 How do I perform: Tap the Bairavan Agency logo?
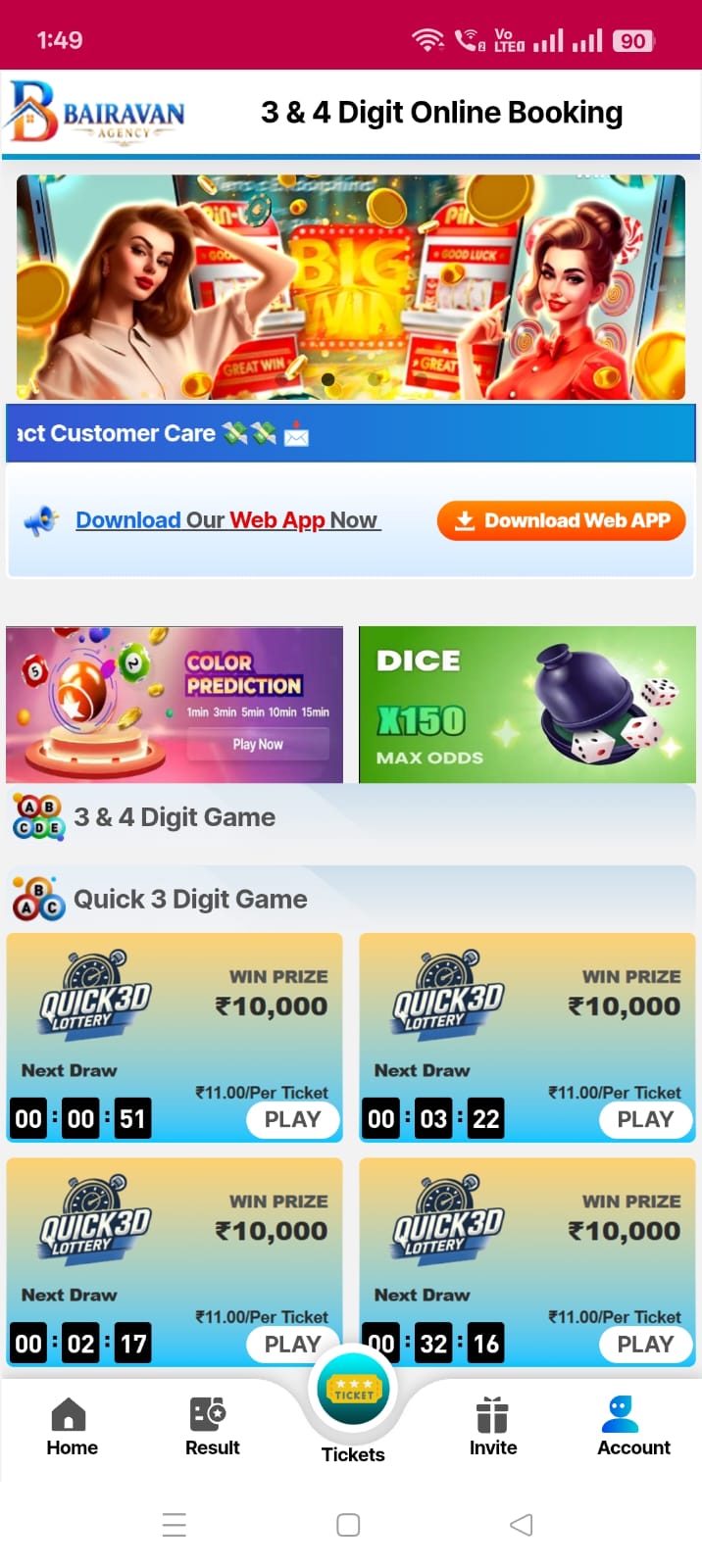pyautogui.click(x=95, y=111)
